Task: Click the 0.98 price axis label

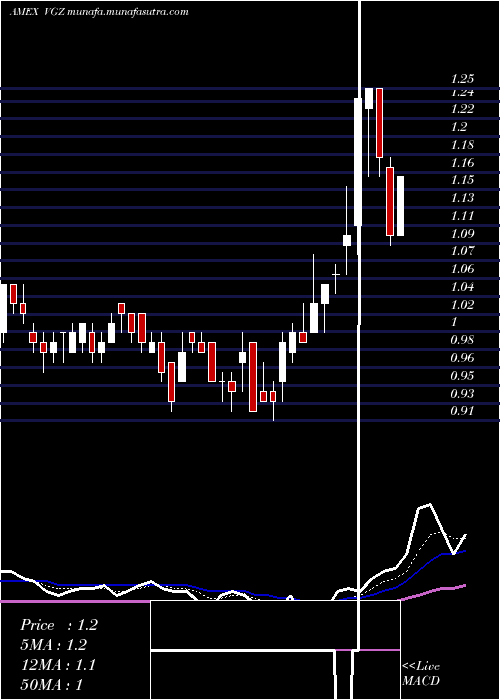Action: tap(462, 340)
